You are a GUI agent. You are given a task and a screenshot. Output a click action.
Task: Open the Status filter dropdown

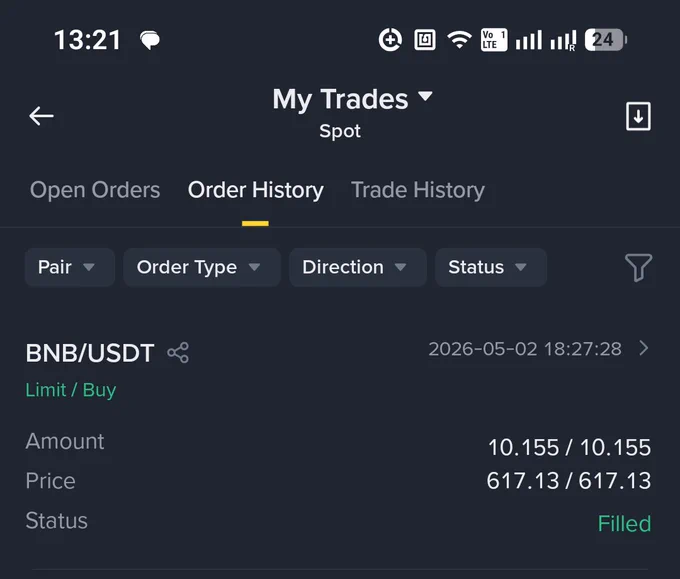click(490, 267)
